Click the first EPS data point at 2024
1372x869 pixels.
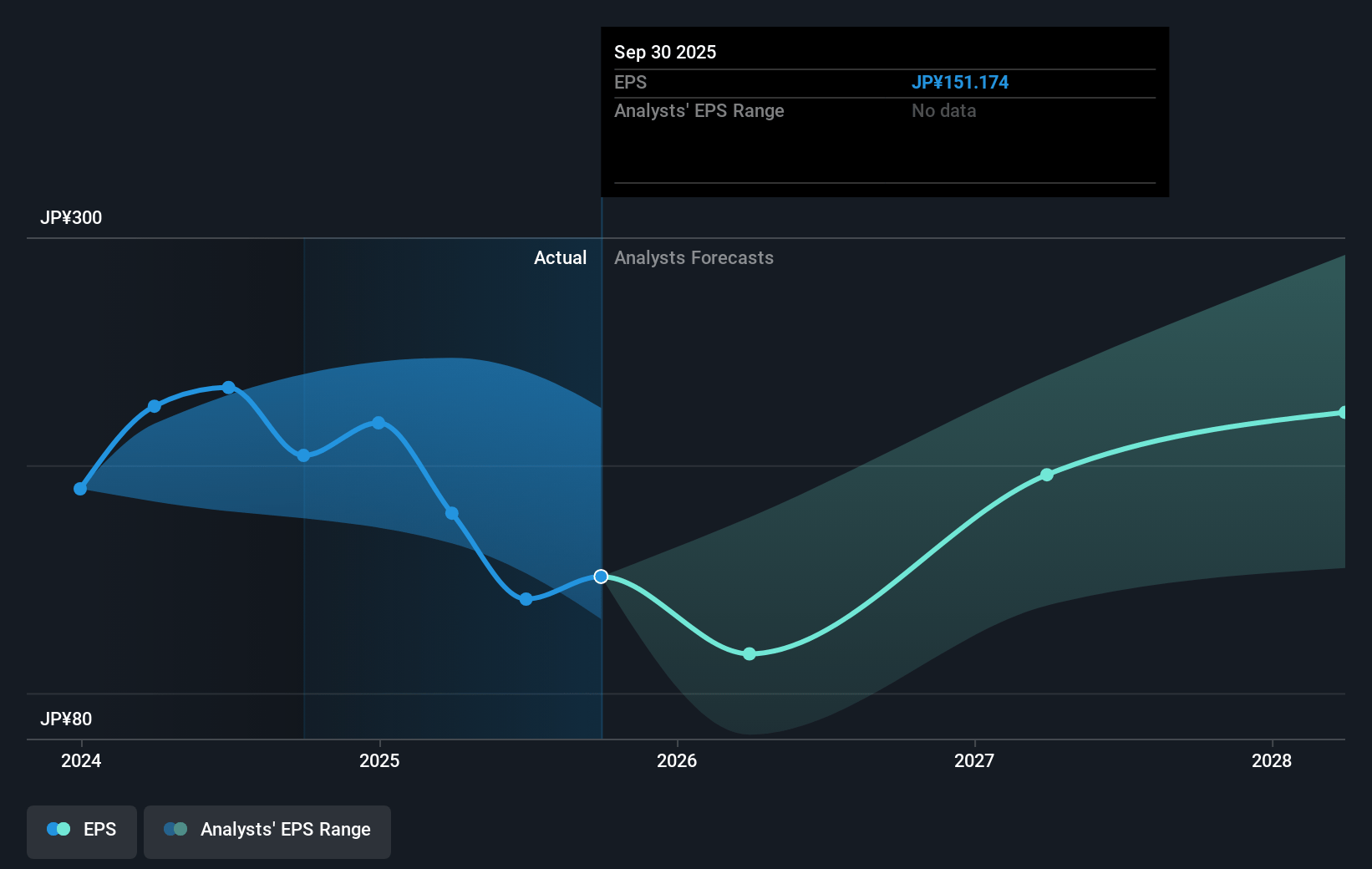[x=80, y=489]
